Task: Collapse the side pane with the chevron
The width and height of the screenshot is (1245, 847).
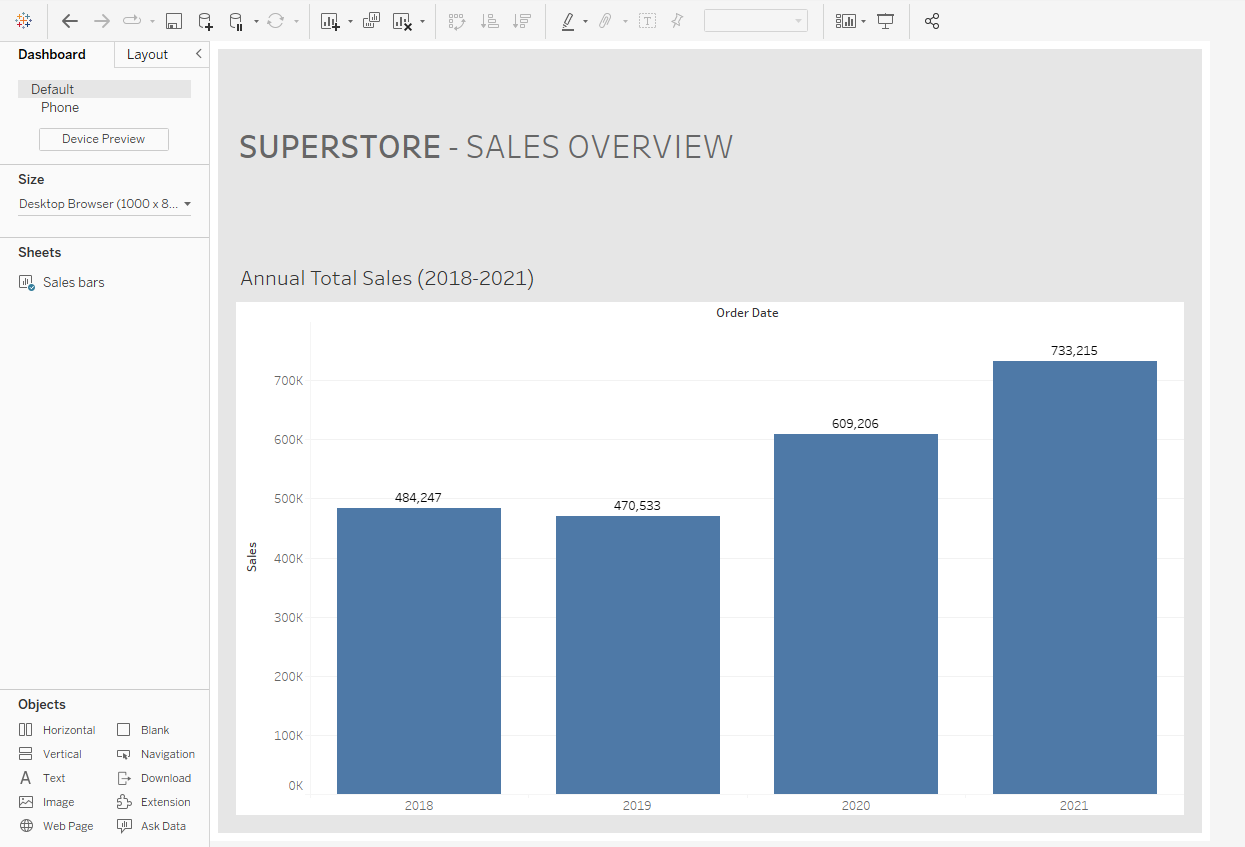Action: [x=198, y=54]
